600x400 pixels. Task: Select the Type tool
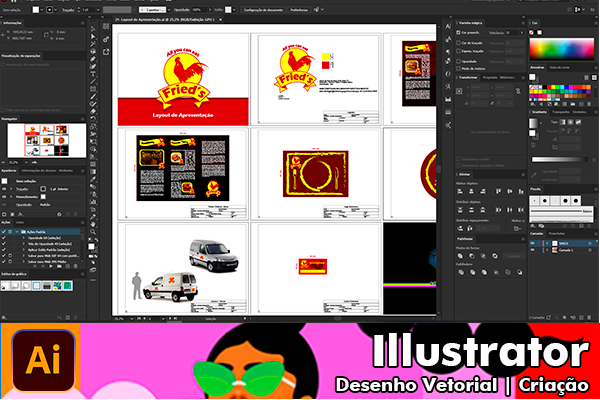[x=93, y=74]
